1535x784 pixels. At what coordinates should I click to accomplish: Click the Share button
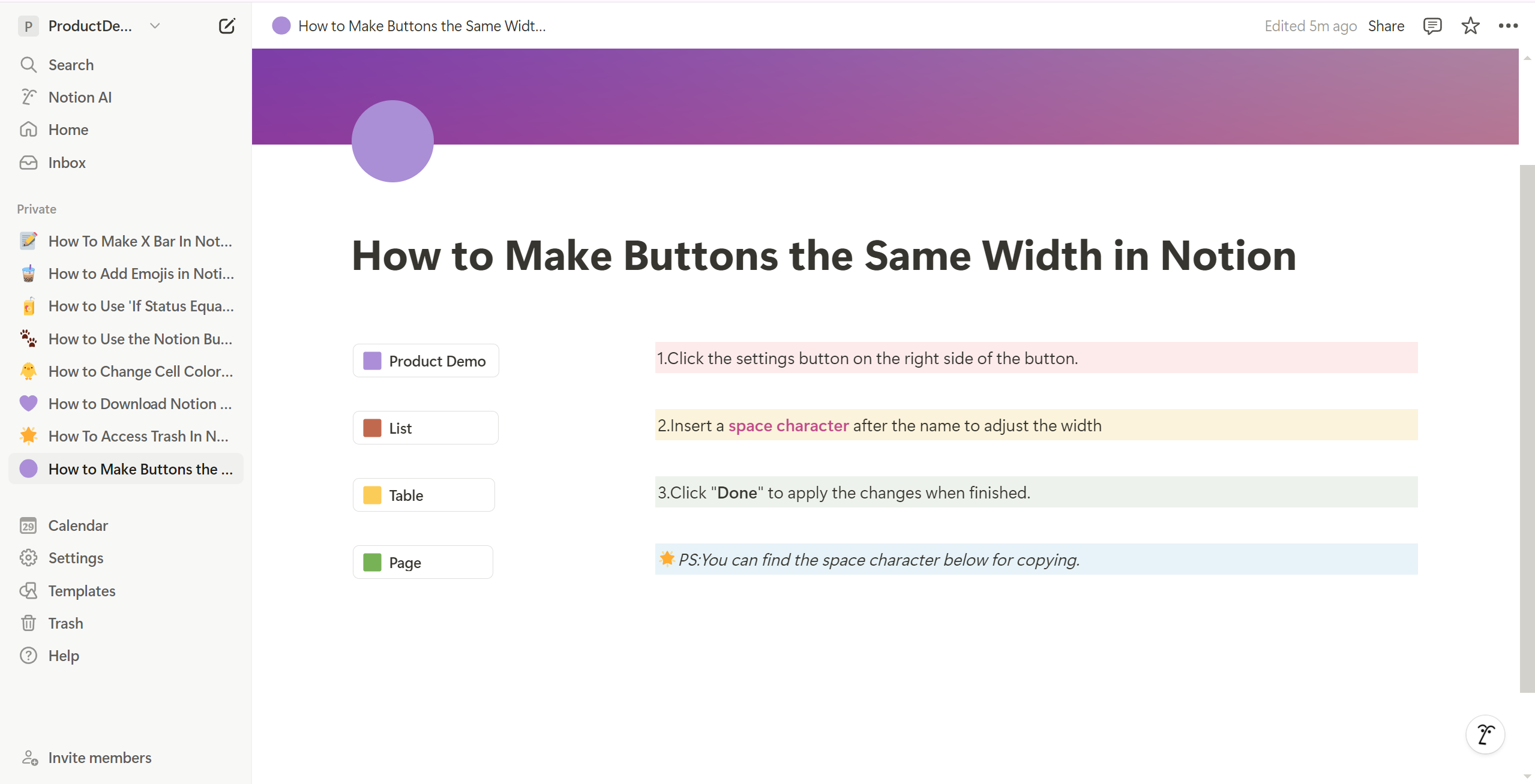(1386, 26)
